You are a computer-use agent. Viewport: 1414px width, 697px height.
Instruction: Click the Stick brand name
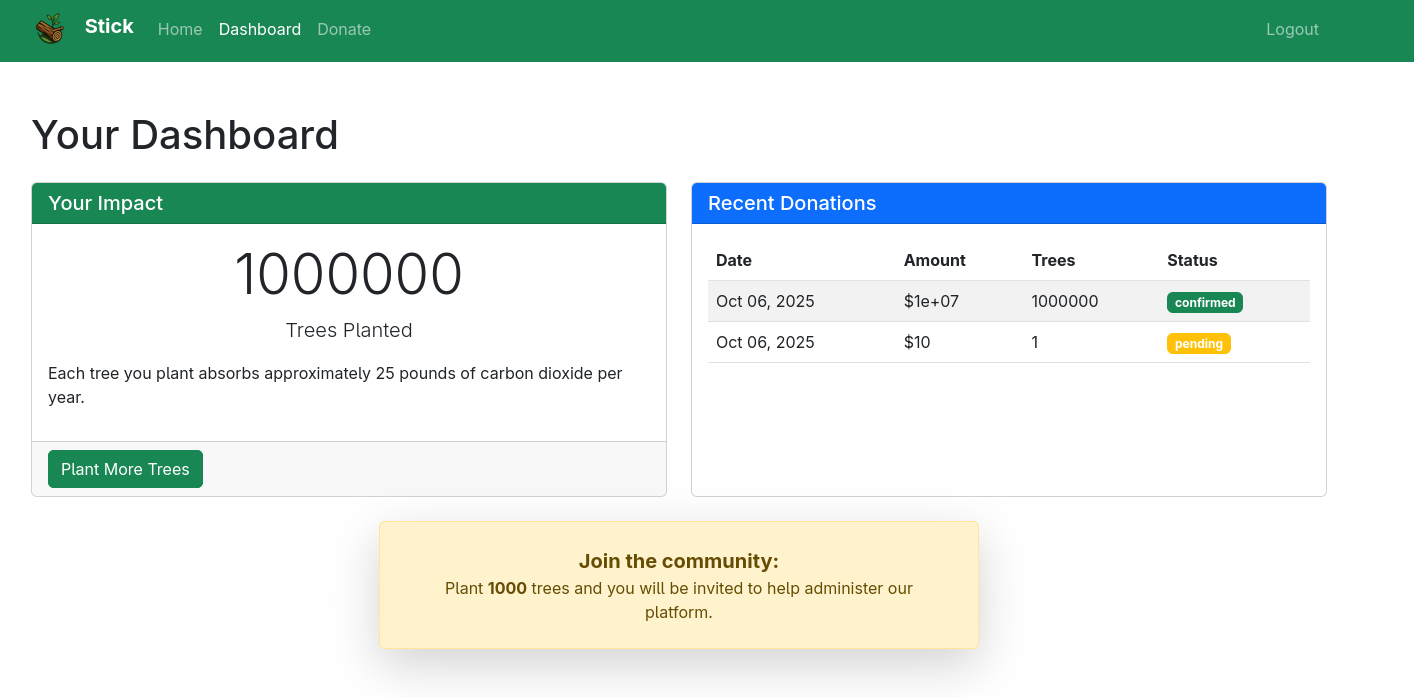[x=109, y=27]
